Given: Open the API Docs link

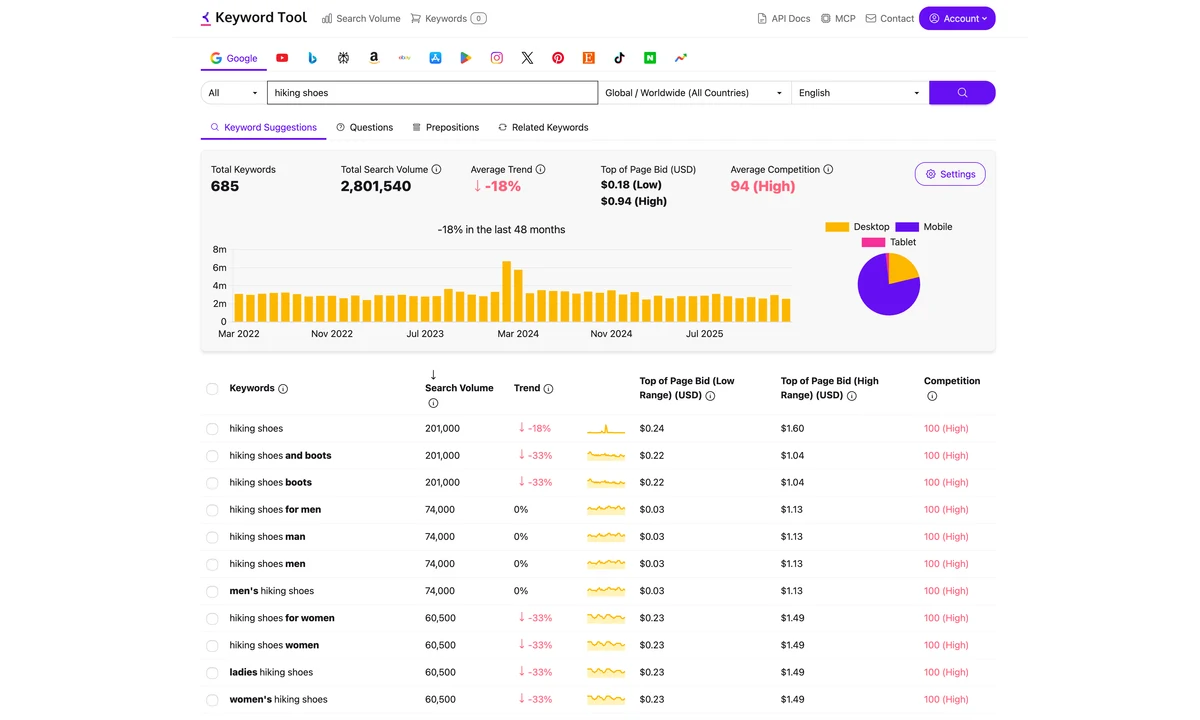Looking at the screenshot, I should click(x=784, y=18).
